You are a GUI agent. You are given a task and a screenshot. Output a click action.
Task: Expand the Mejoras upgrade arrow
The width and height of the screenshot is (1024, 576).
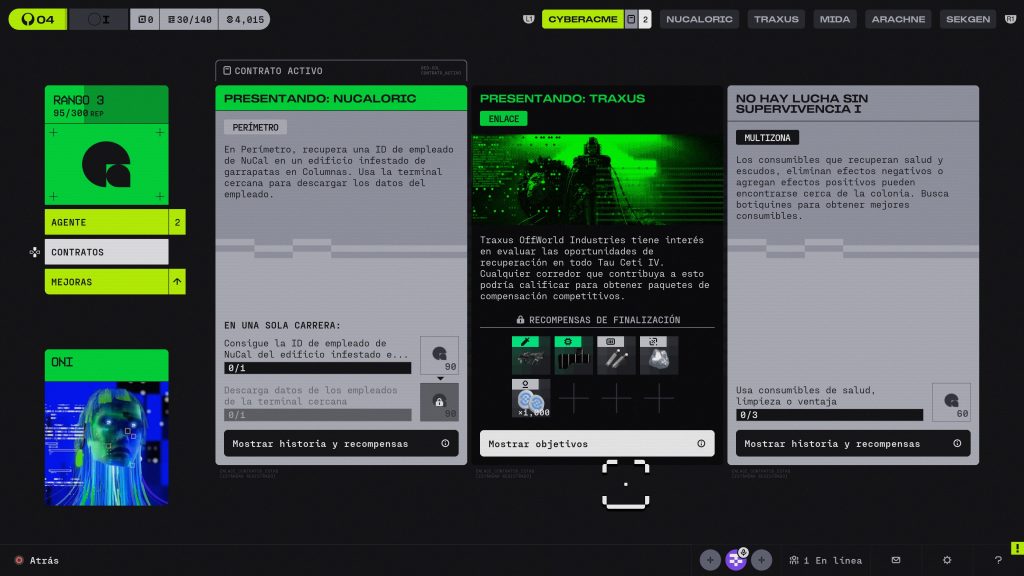tap(177, 282)
